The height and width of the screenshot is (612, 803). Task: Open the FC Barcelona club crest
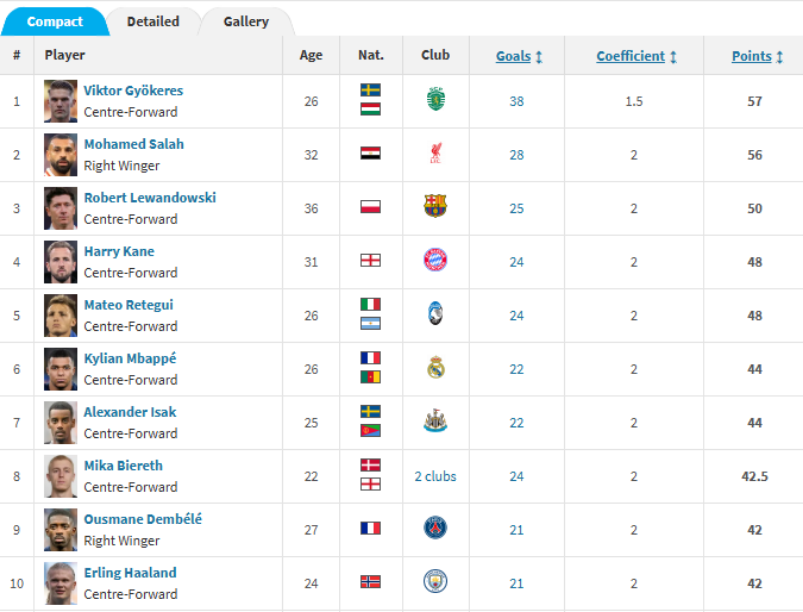pos(435,207)
